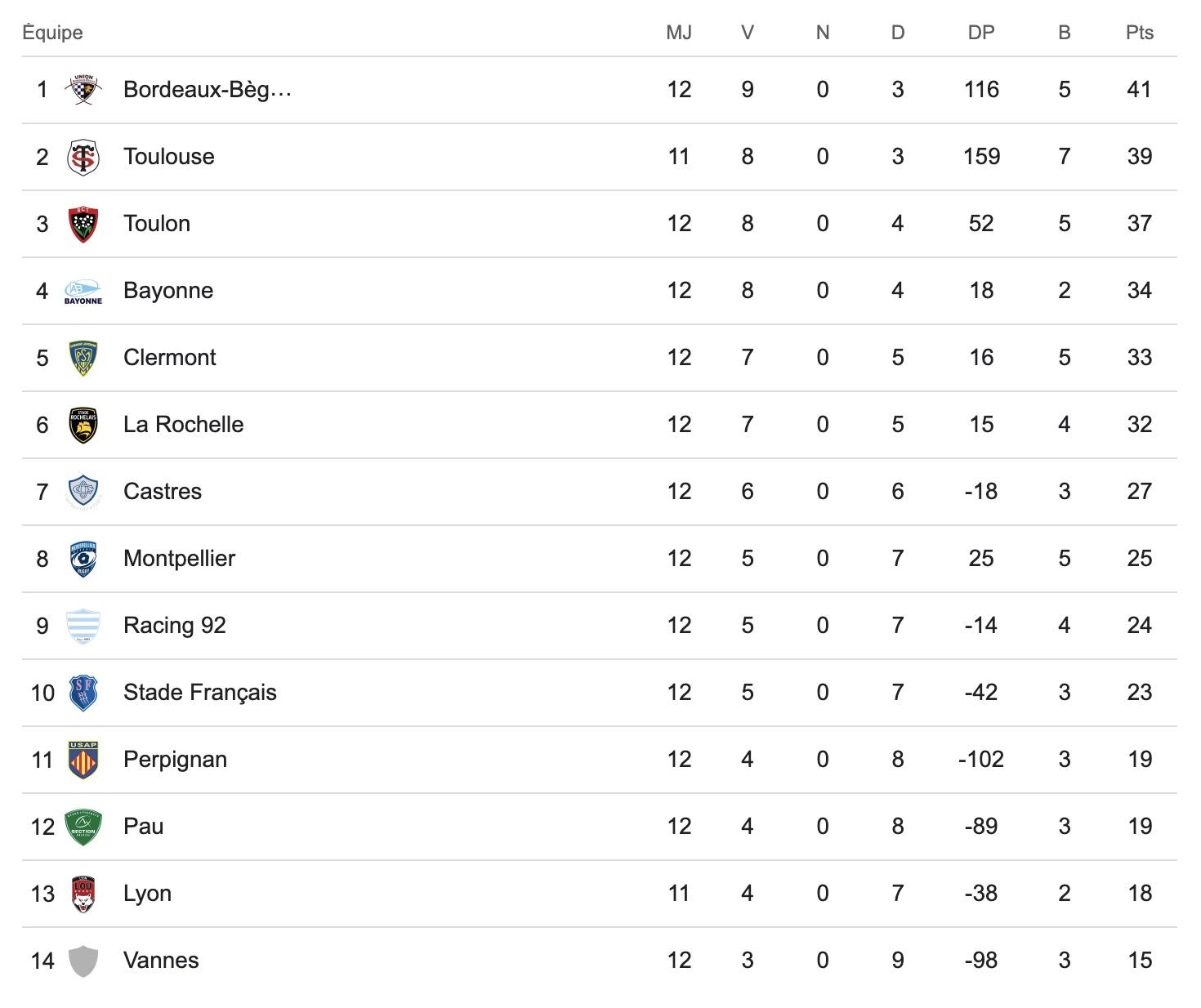Image resolution: width=1201 pixels, height=1008 pixels.
Task: Open the Racing 92 team link
Action: [x=175, y=626]
